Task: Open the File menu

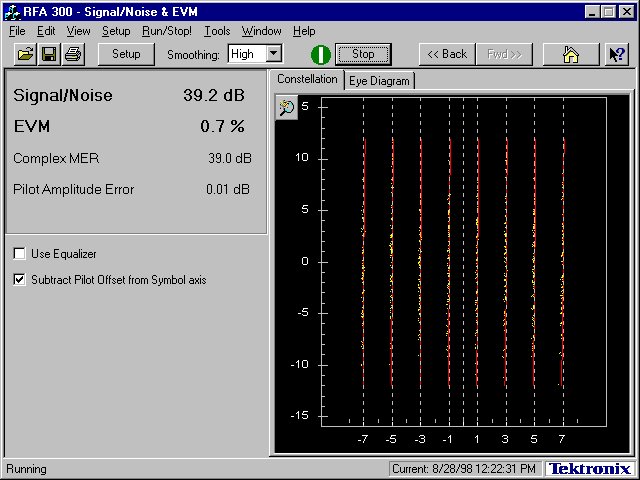Action: 17,31
